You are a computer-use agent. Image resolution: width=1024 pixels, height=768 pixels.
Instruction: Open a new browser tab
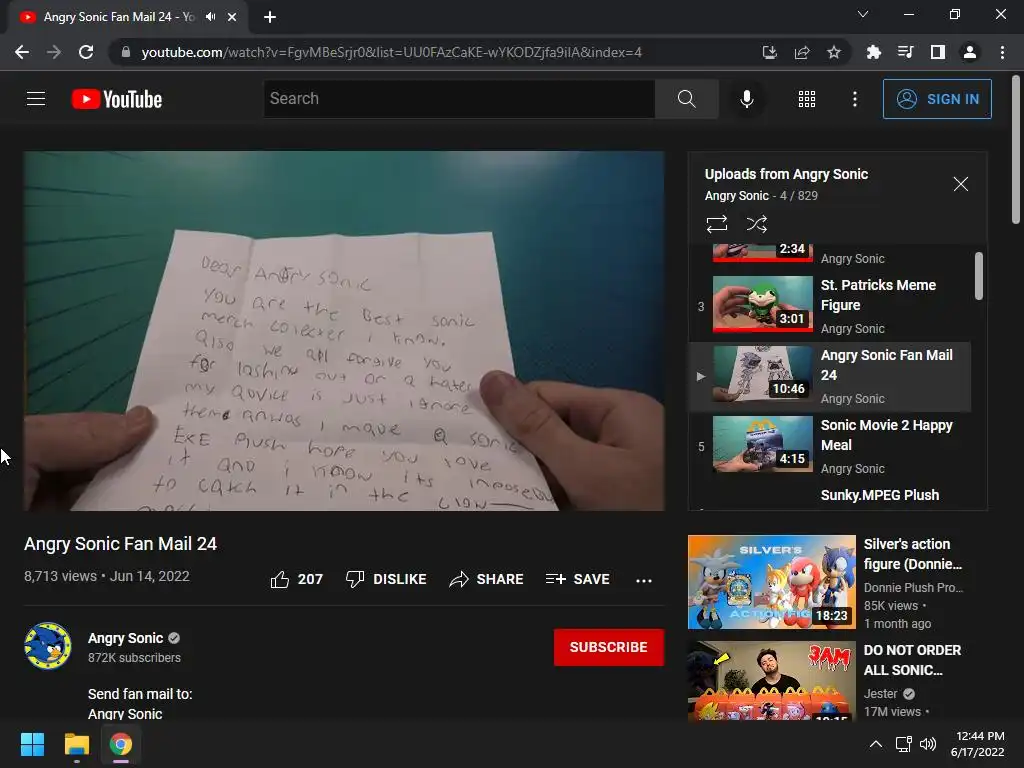[x=270, y=17]
